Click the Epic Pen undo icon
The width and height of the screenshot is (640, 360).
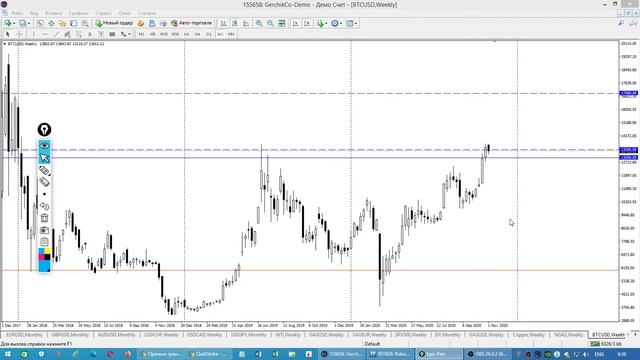coord(44,206)
